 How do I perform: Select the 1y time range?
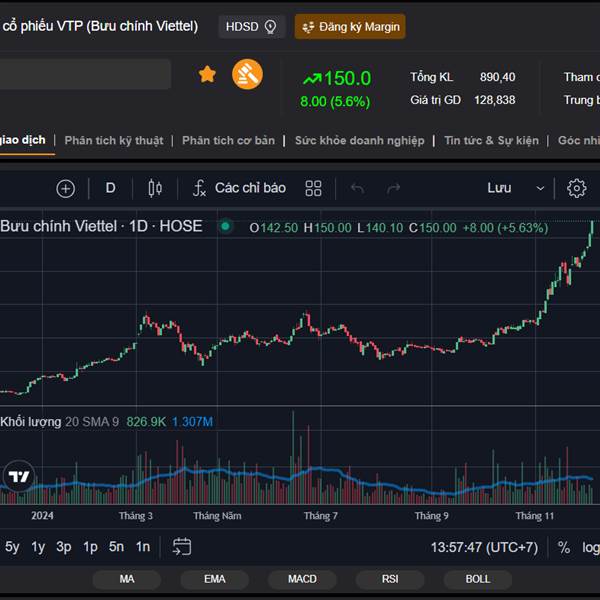(x=38, y=547)
